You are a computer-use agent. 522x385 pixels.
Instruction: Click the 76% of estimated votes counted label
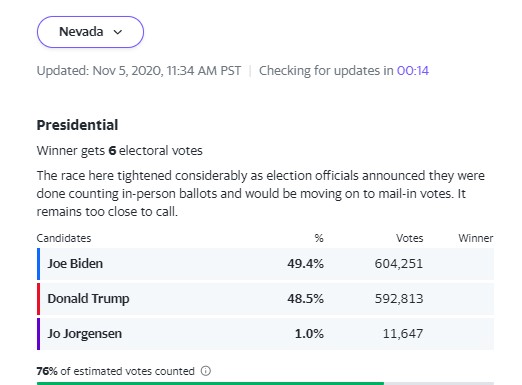(x=116, y=371)
